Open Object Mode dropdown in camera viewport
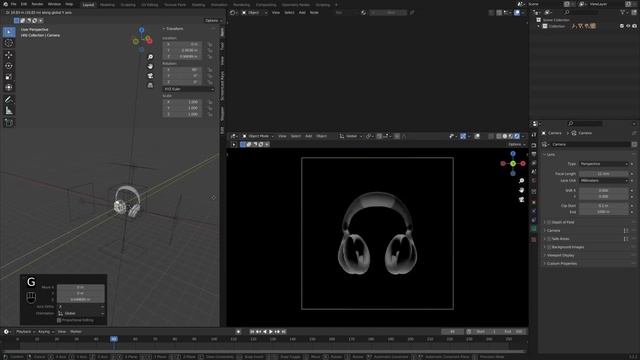The width and height of the screenshot is (640, 360). click(x=258, y=136)
